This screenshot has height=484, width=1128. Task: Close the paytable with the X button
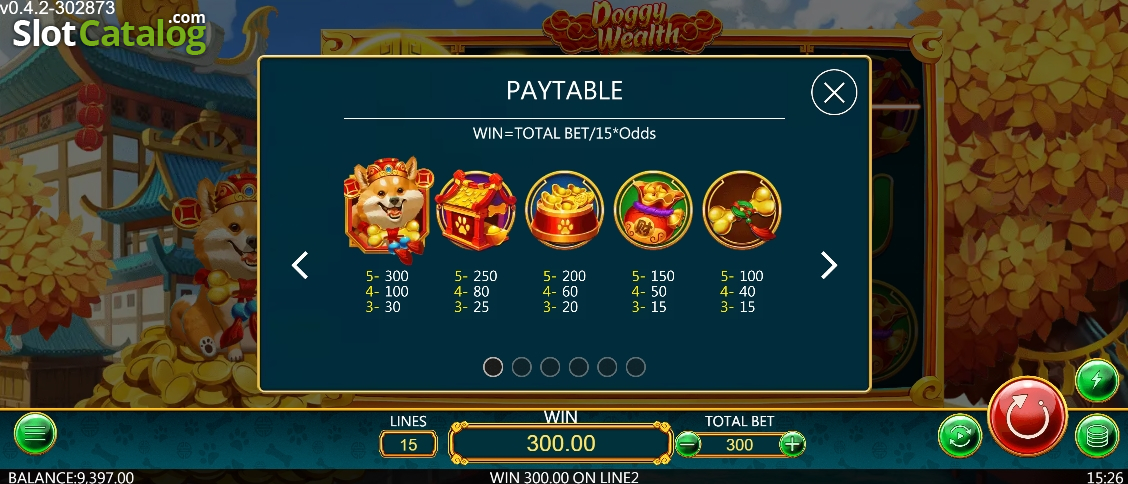point(834,93)
